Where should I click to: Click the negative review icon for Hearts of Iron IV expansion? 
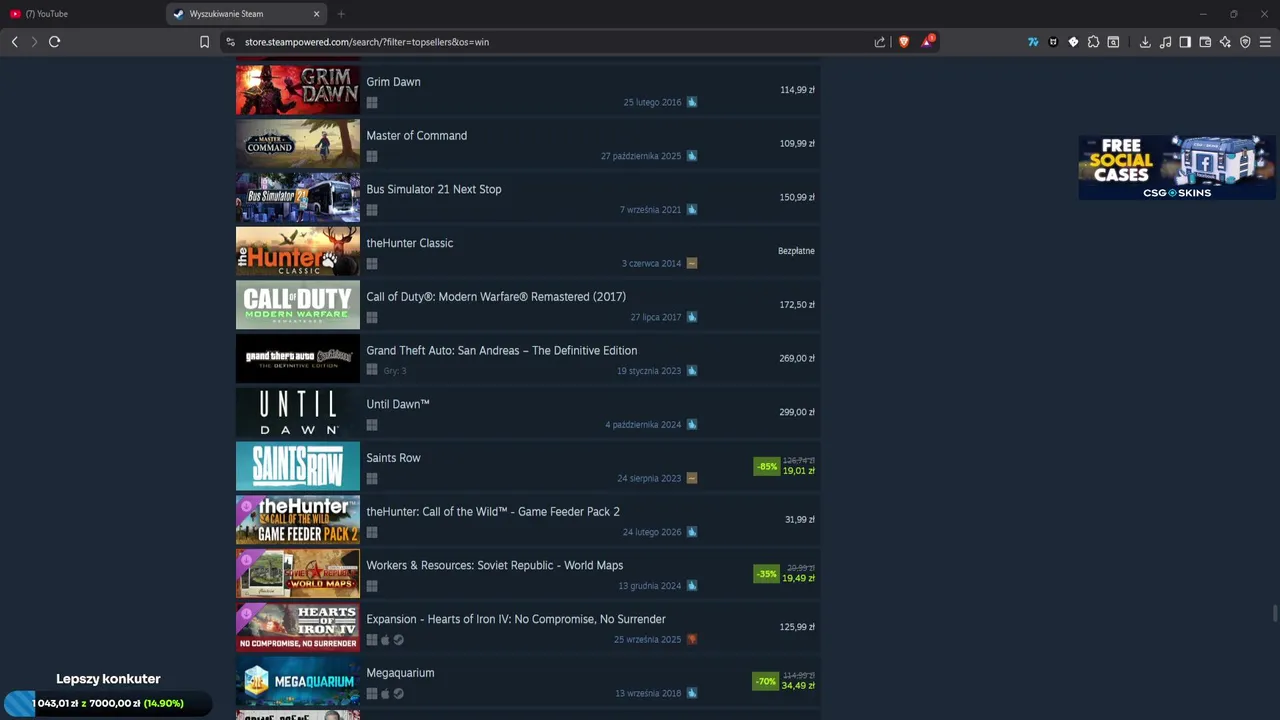[692, 639]
